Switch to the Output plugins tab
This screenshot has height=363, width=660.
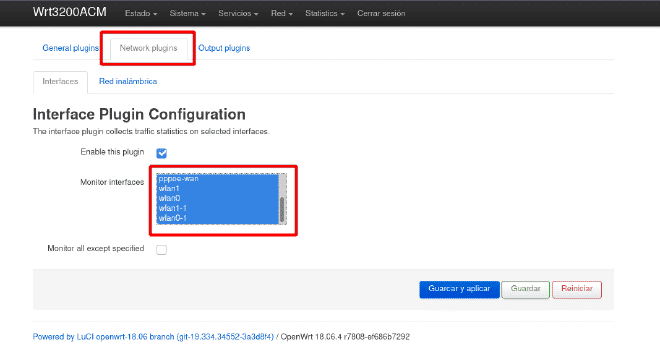[x=224, y=48]
